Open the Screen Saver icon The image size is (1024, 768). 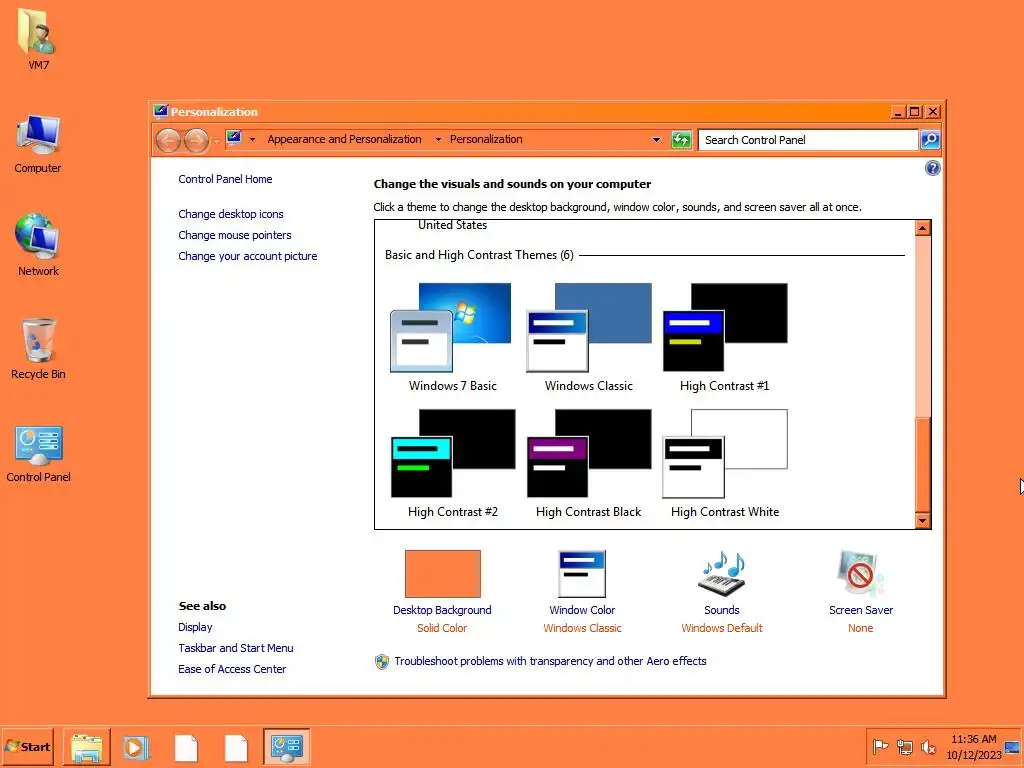click(x=860, y=573)
